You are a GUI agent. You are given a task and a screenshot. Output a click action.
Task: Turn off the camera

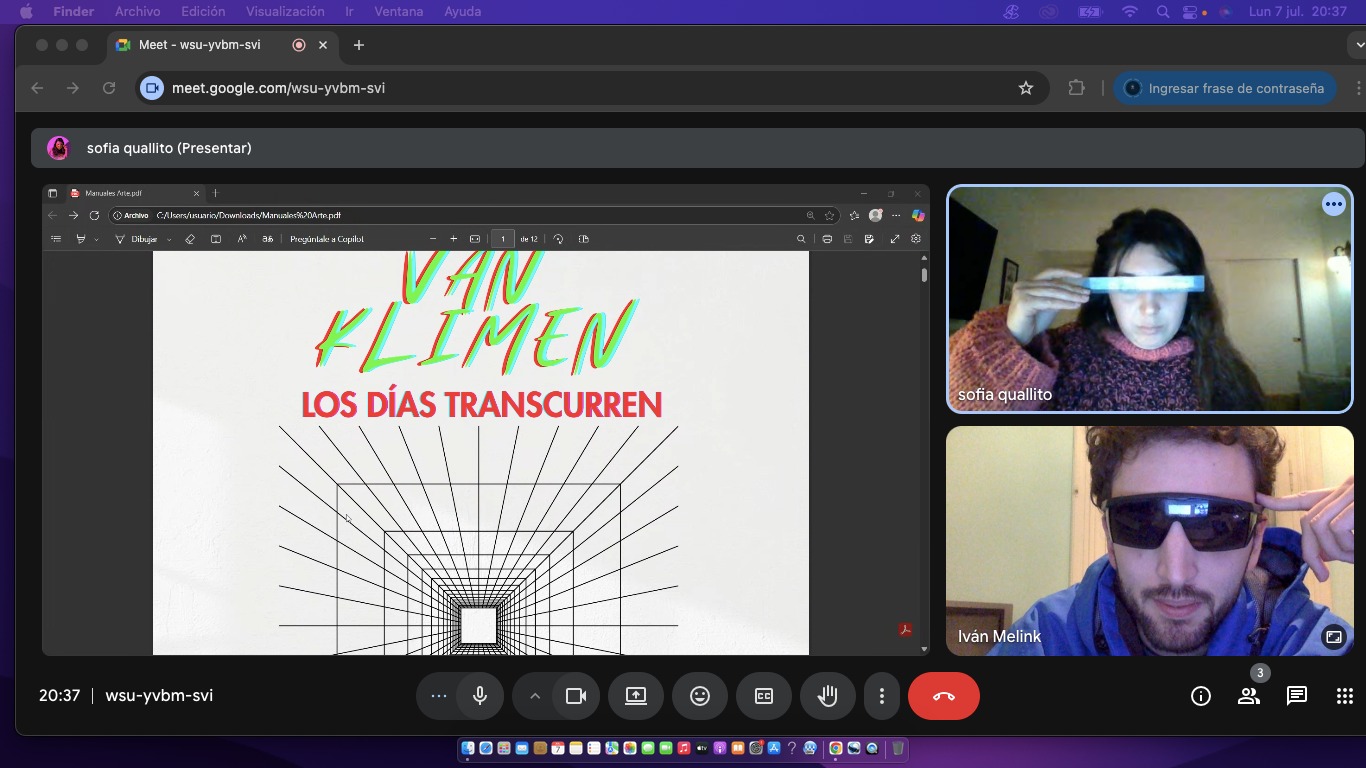(576, 695)
